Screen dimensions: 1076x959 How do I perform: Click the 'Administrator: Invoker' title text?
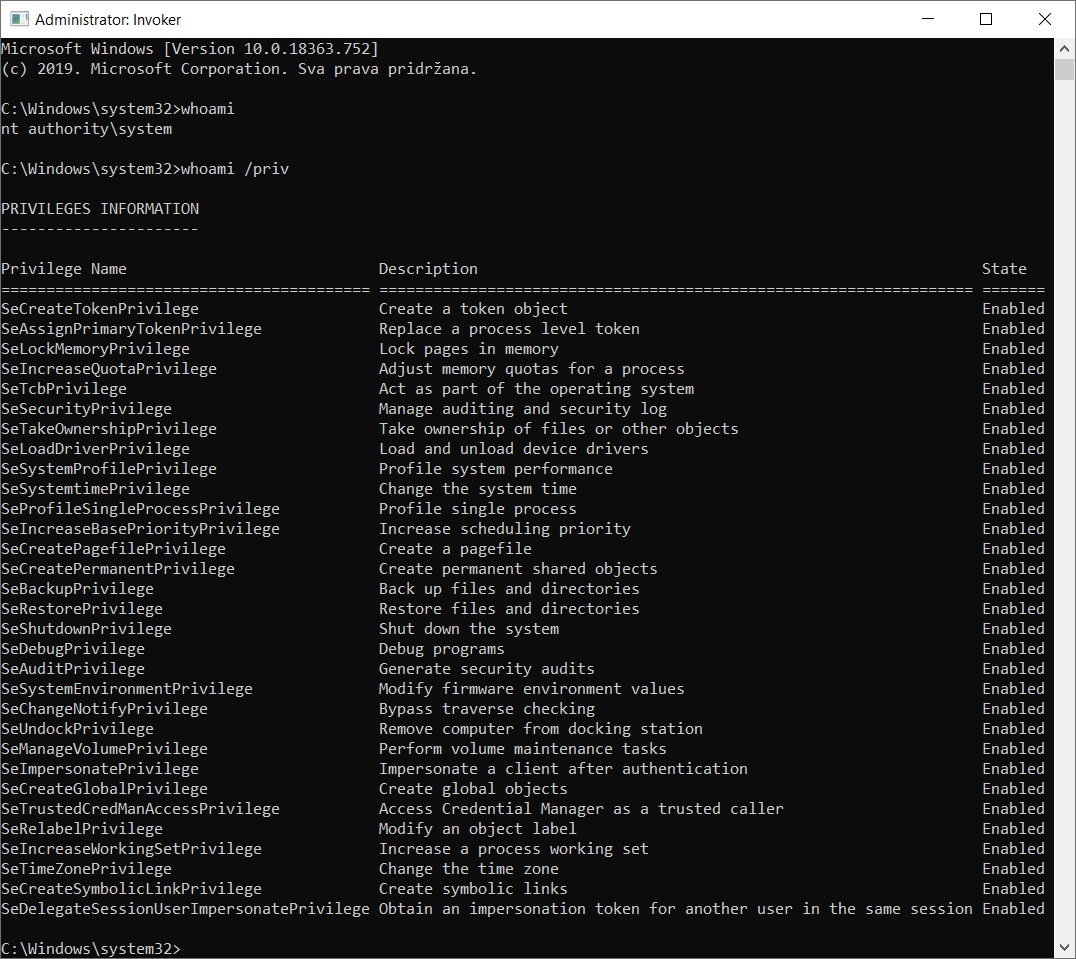coord(108,19)
